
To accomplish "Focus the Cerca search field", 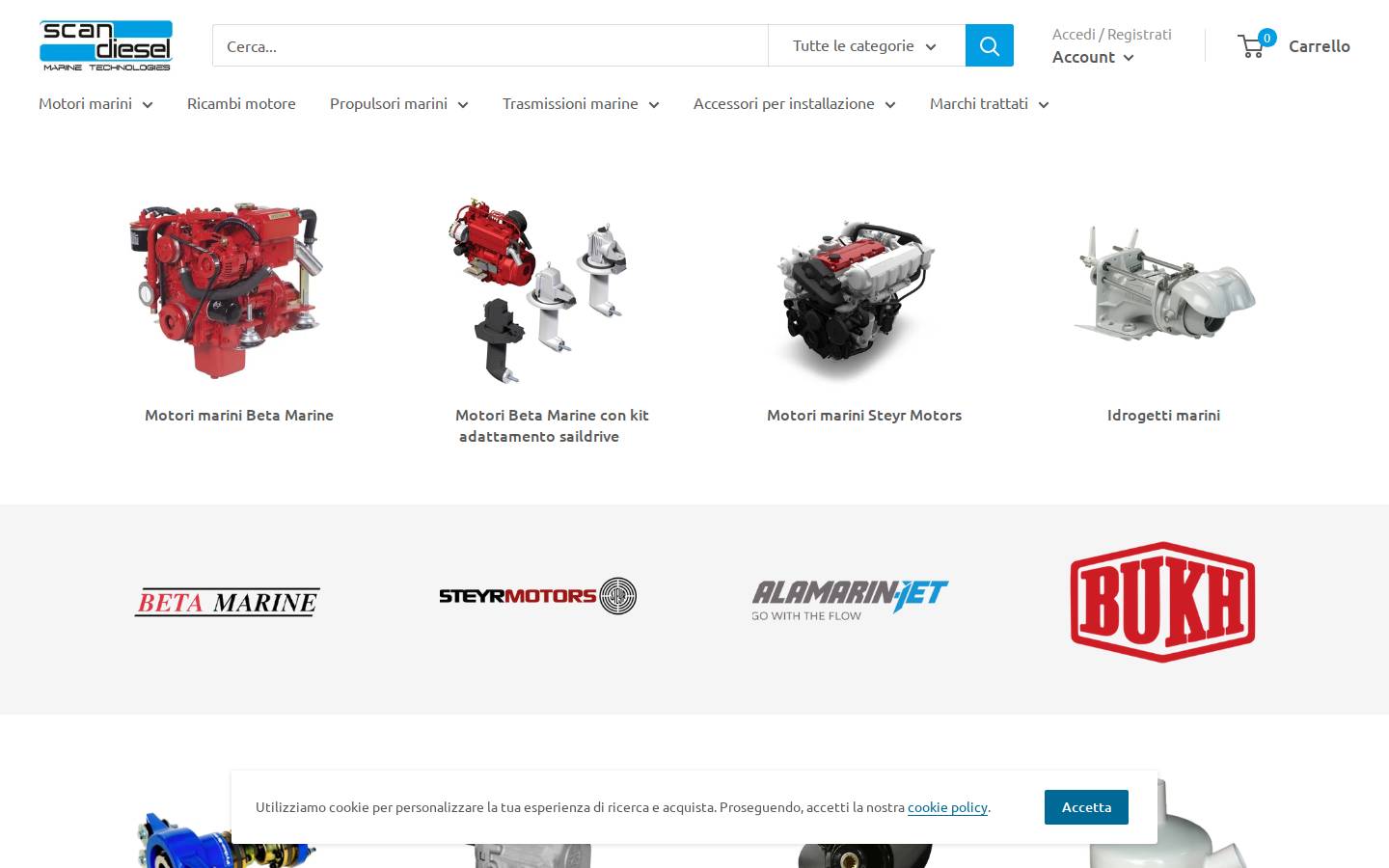I will [490, 45].
